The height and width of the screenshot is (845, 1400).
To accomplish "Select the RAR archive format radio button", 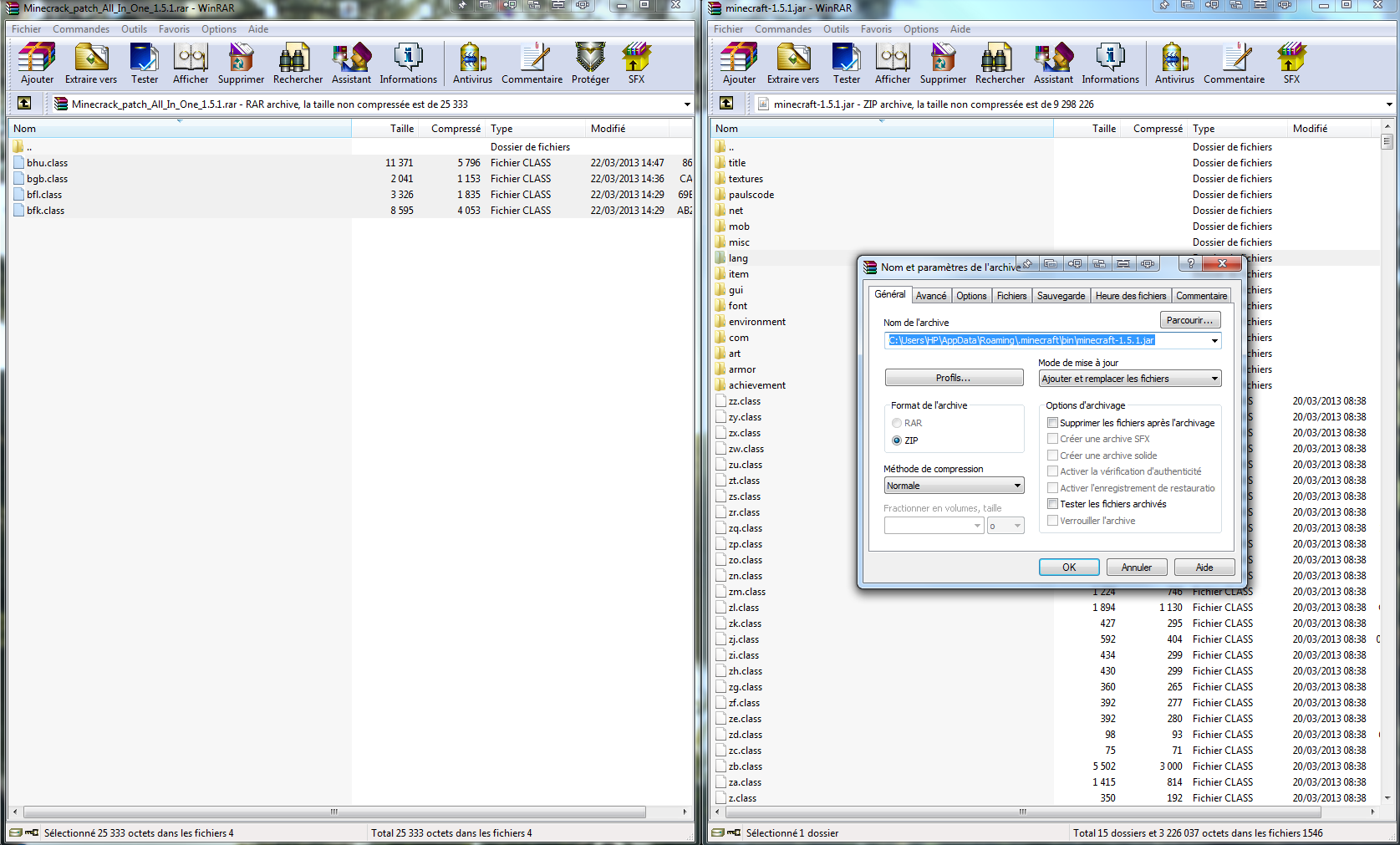I will (x=897, y=424).
